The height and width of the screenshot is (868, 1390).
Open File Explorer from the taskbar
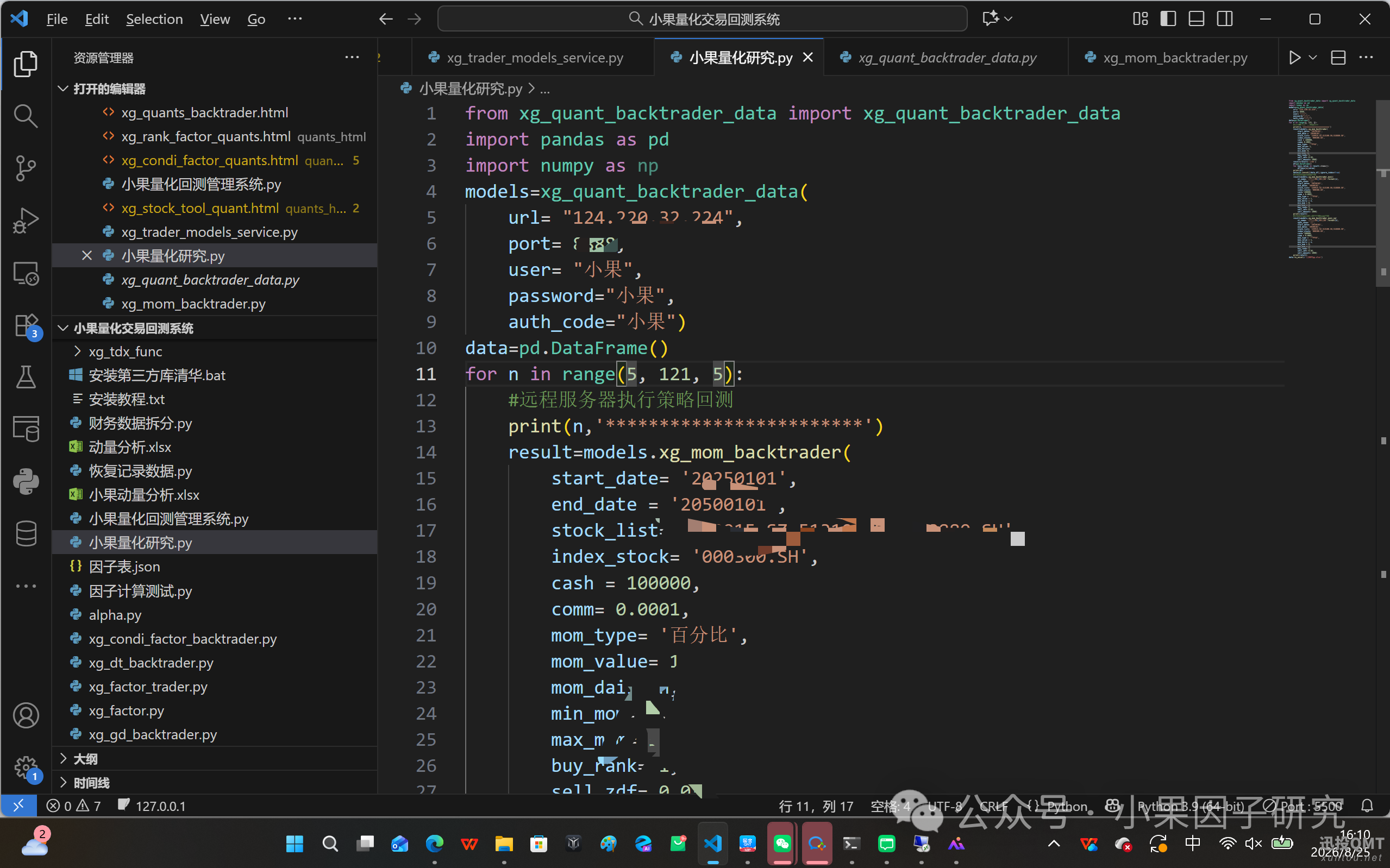(x=504, y=844)
